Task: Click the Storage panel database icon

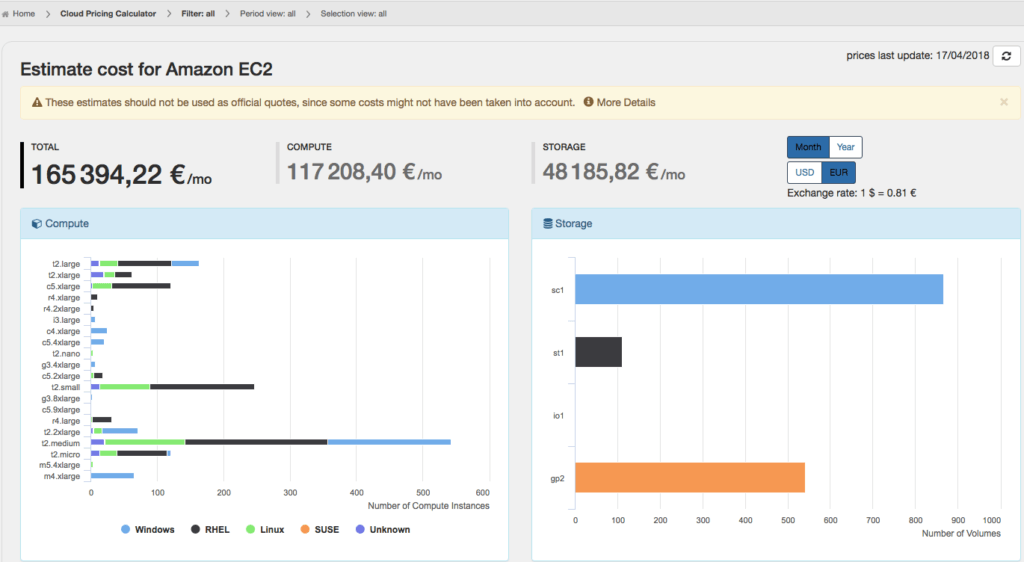Action: 547,224
